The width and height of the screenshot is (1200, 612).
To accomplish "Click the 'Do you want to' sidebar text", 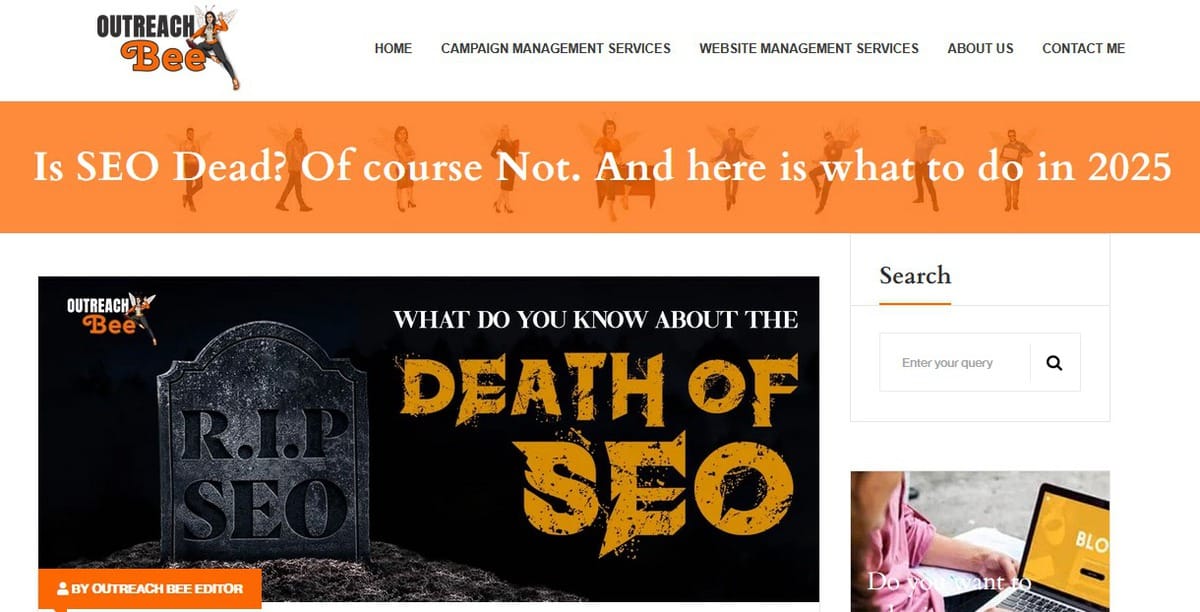I will pos(948,581).
